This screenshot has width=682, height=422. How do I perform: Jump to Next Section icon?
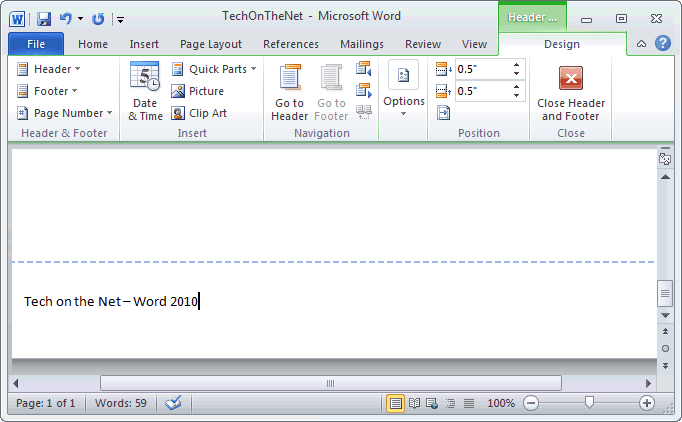(x=364, y=90)
